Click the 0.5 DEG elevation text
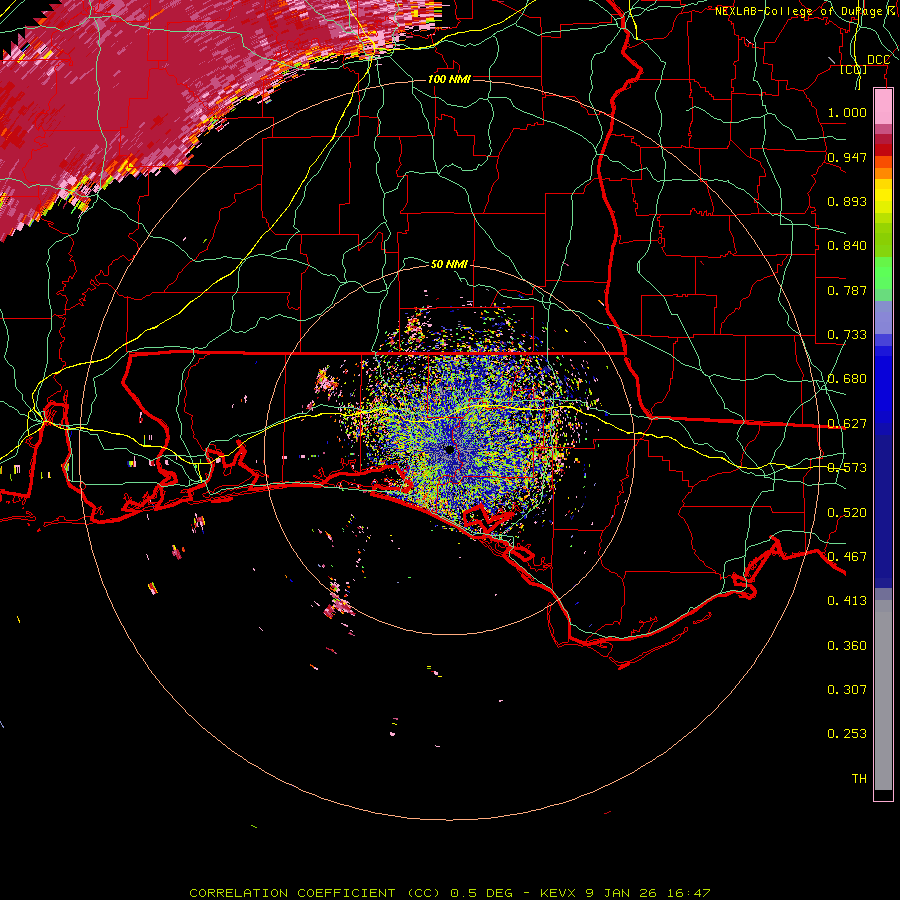The image size is (900, 900). pyautogui.click(x=481, y=893)
